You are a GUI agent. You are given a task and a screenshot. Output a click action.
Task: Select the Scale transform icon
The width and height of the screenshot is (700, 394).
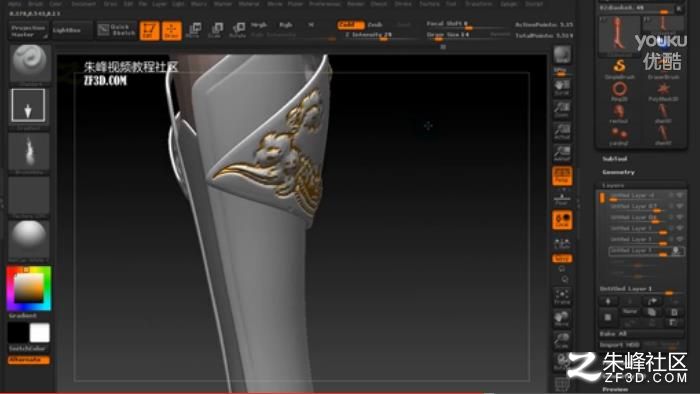[216, 30]
